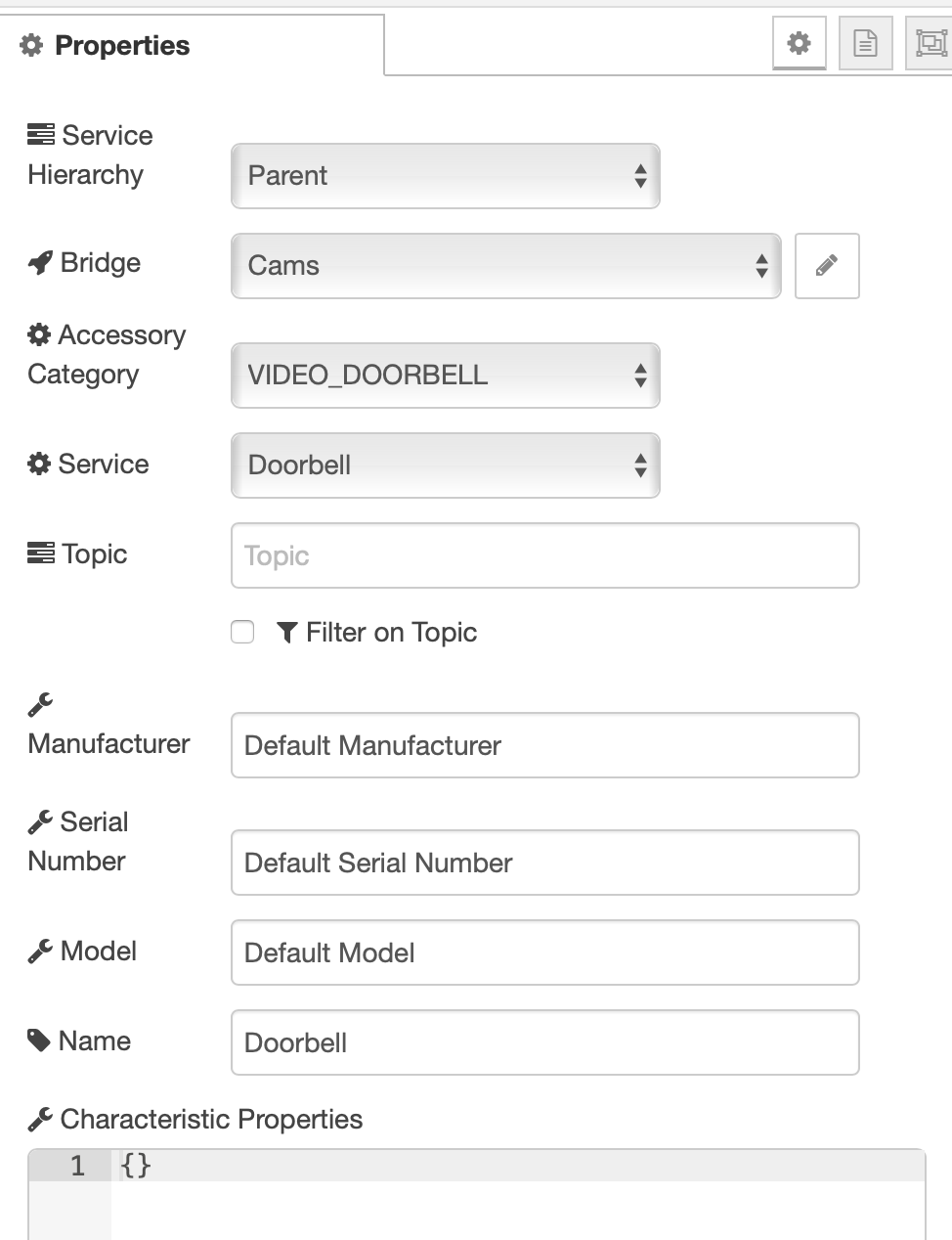Open the node appearance tab icon
The width and height of the screenshot is (952, 1240).
click(930, 44)
